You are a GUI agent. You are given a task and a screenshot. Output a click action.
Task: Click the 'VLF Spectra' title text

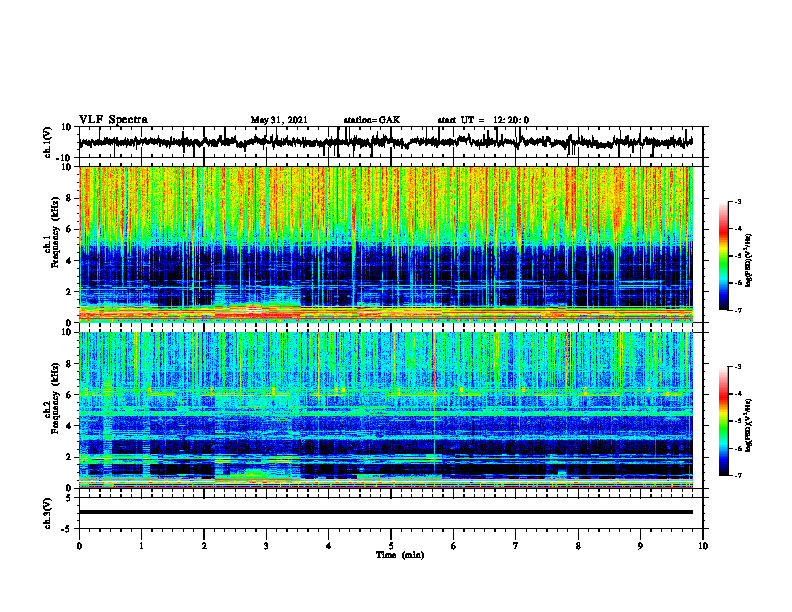click(x=113, y=120)
